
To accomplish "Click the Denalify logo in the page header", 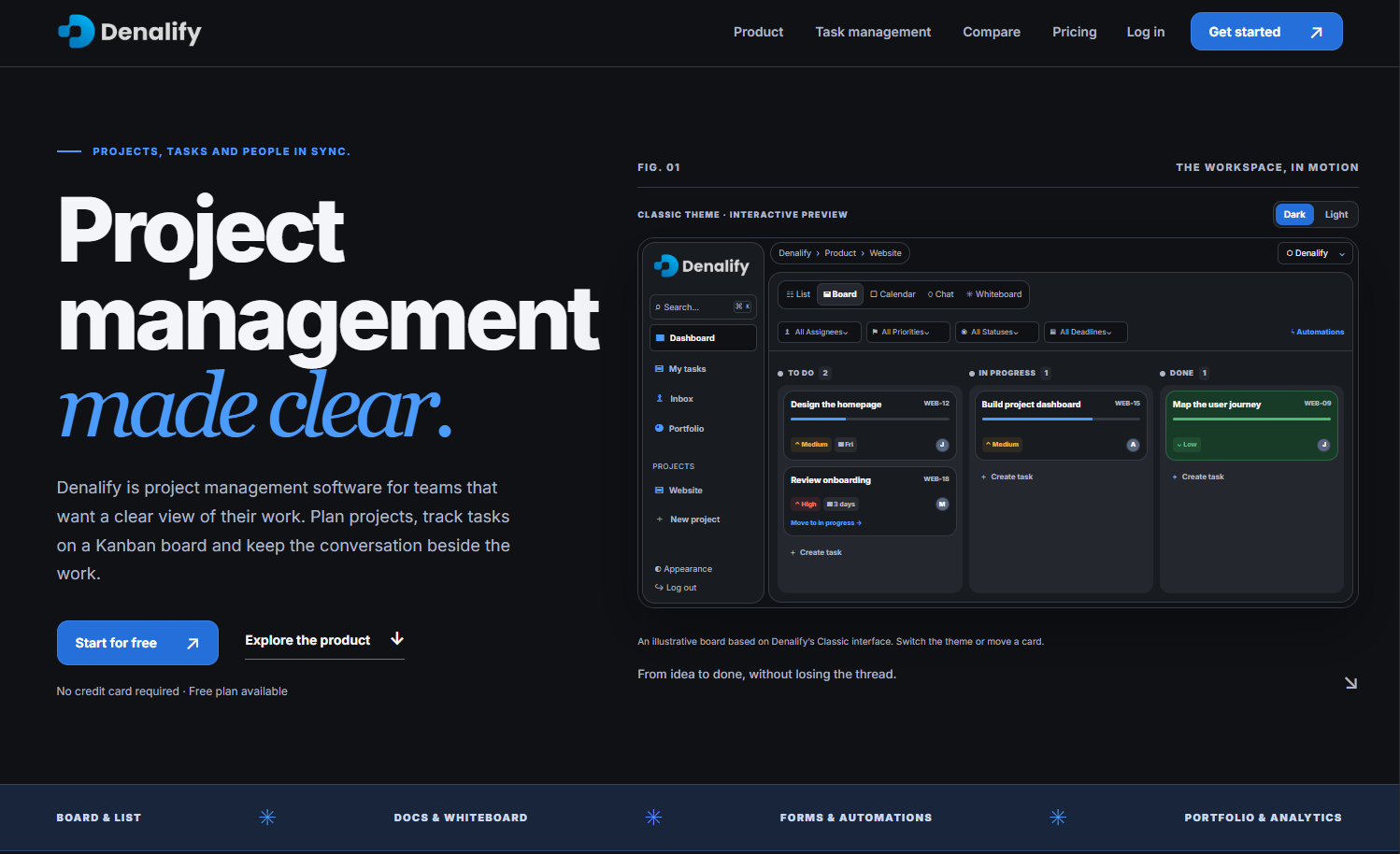I will (129, 32).
